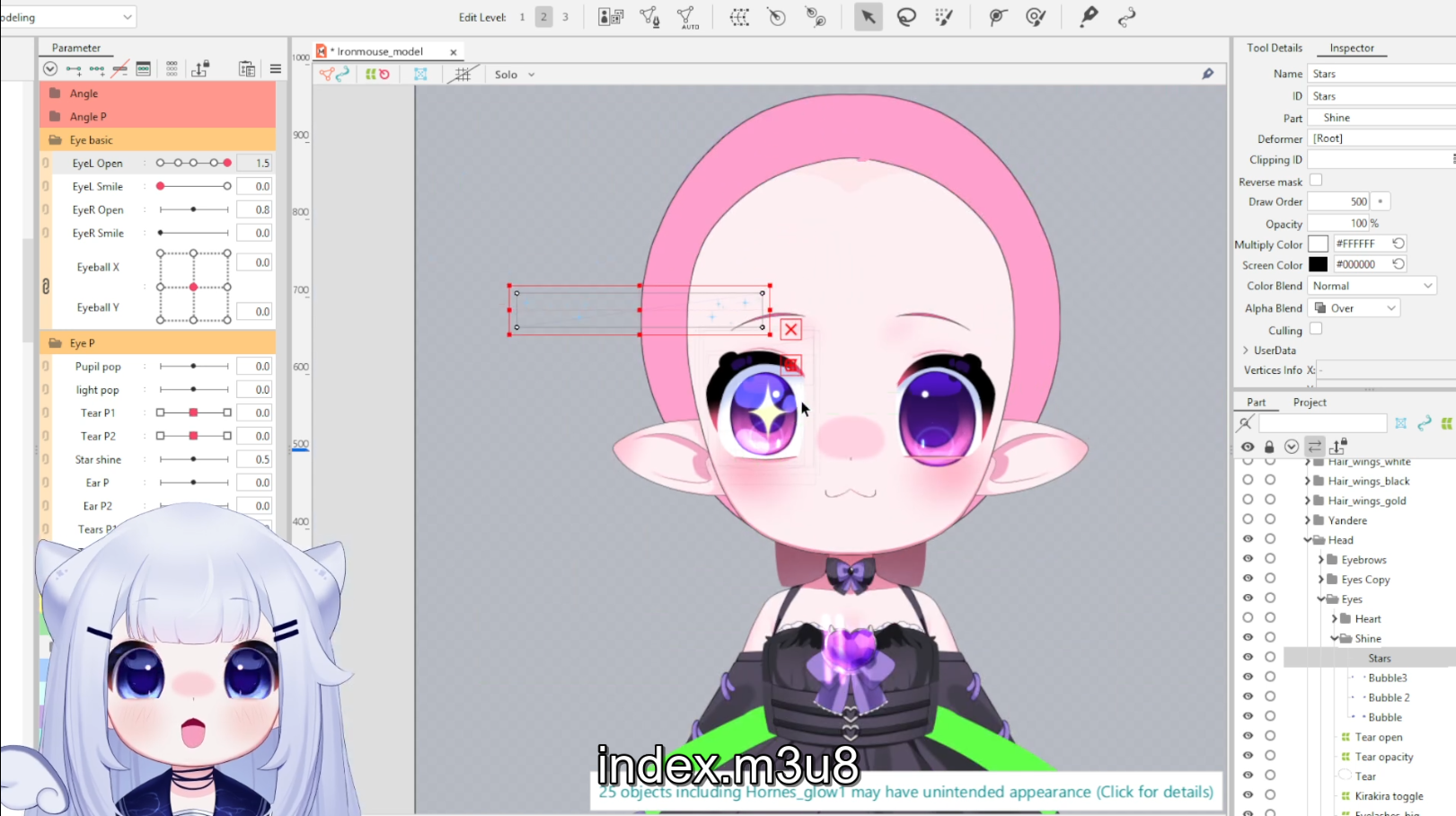Click the canvas grid display icon
The height and width of the screenshot is (816, 1456).
(463, 75)
